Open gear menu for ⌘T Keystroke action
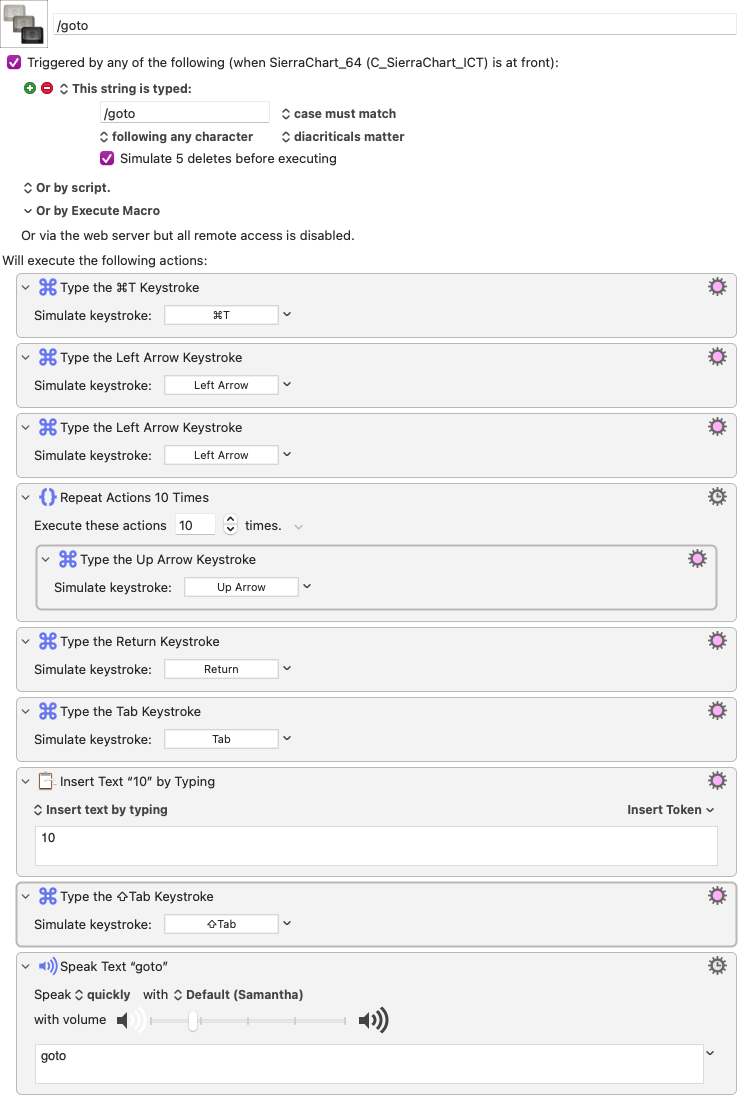738x1095 pixels. (717, 286)
